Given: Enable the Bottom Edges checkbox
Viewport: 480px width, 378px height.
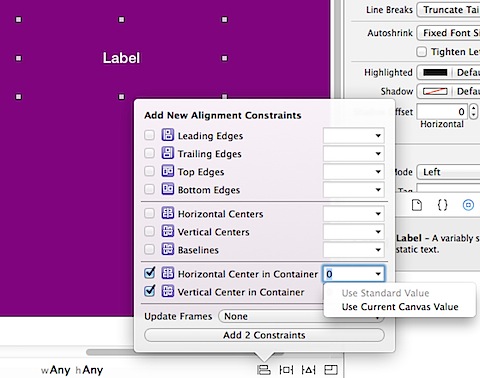Looking at the screenshot, I should pos(149,189).
